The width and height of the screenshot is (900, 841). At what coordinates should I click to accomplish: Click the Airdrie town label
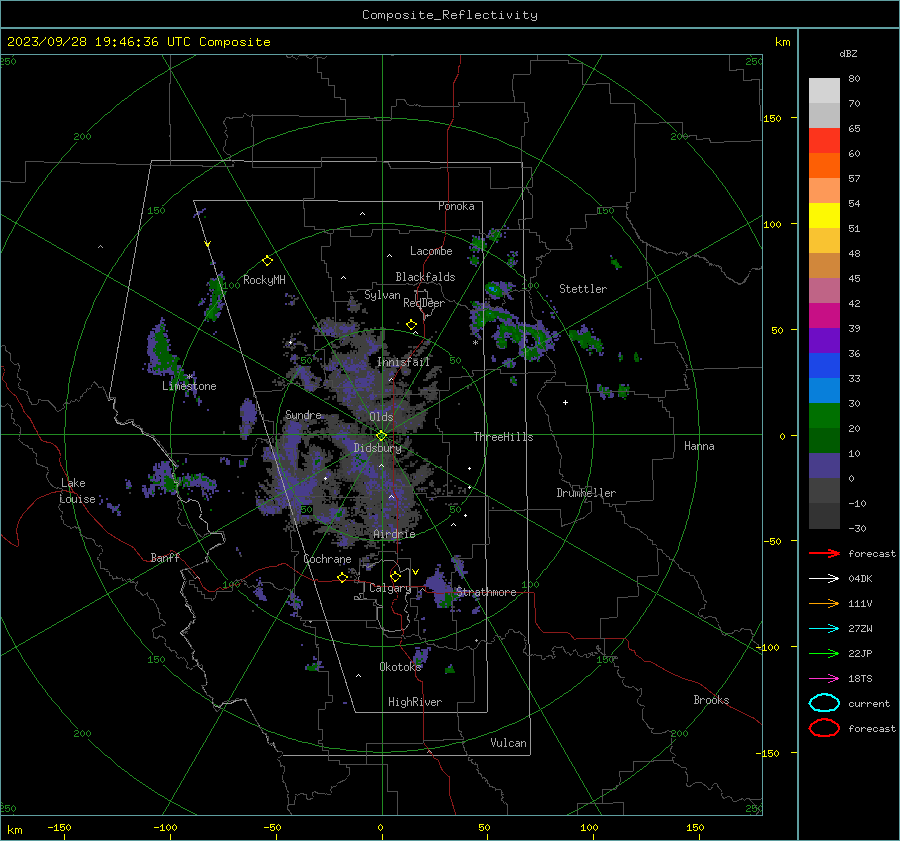pos(394,534)
